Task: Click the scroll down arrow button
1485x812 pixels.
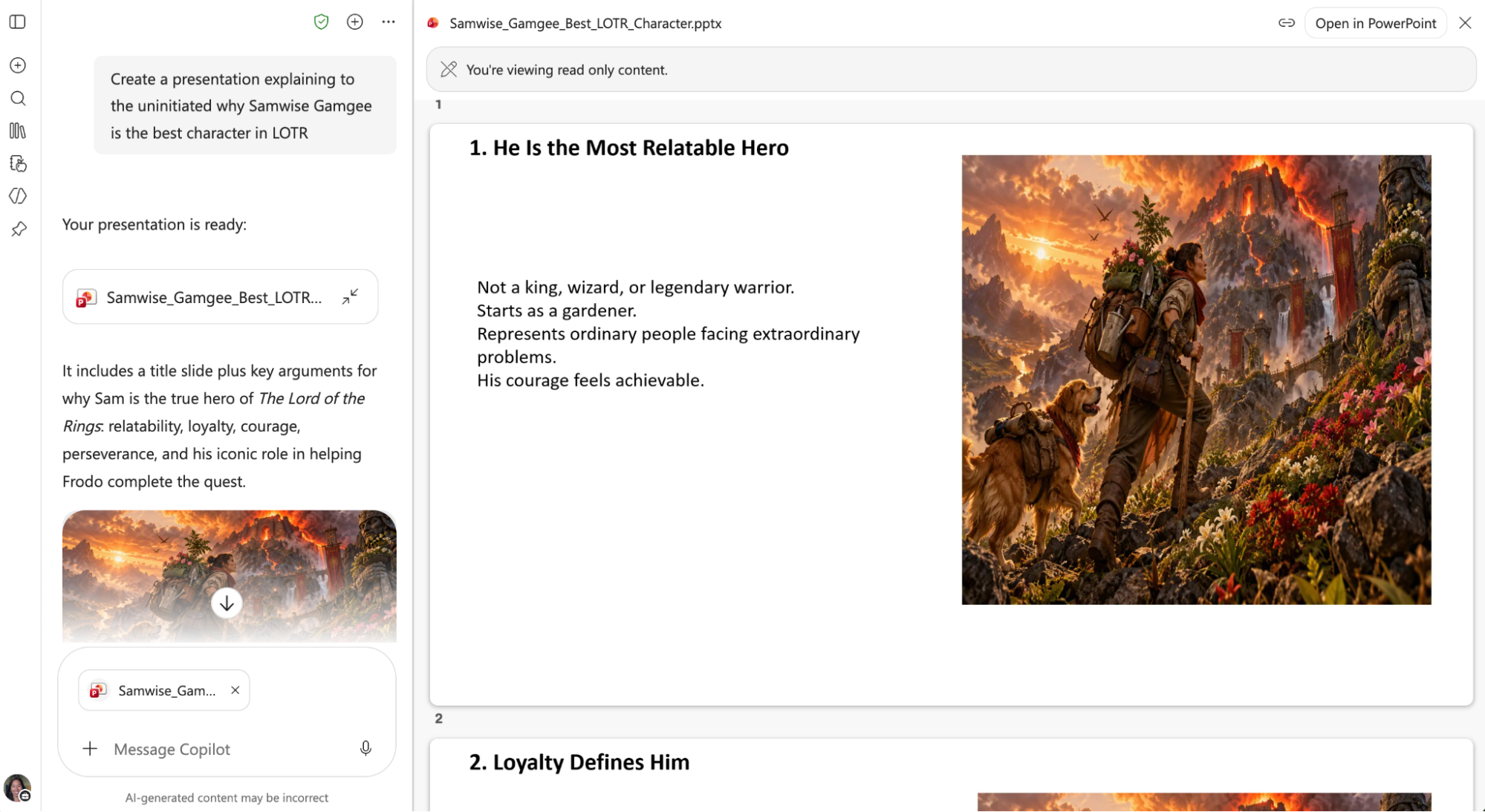Action: [227, 603]
